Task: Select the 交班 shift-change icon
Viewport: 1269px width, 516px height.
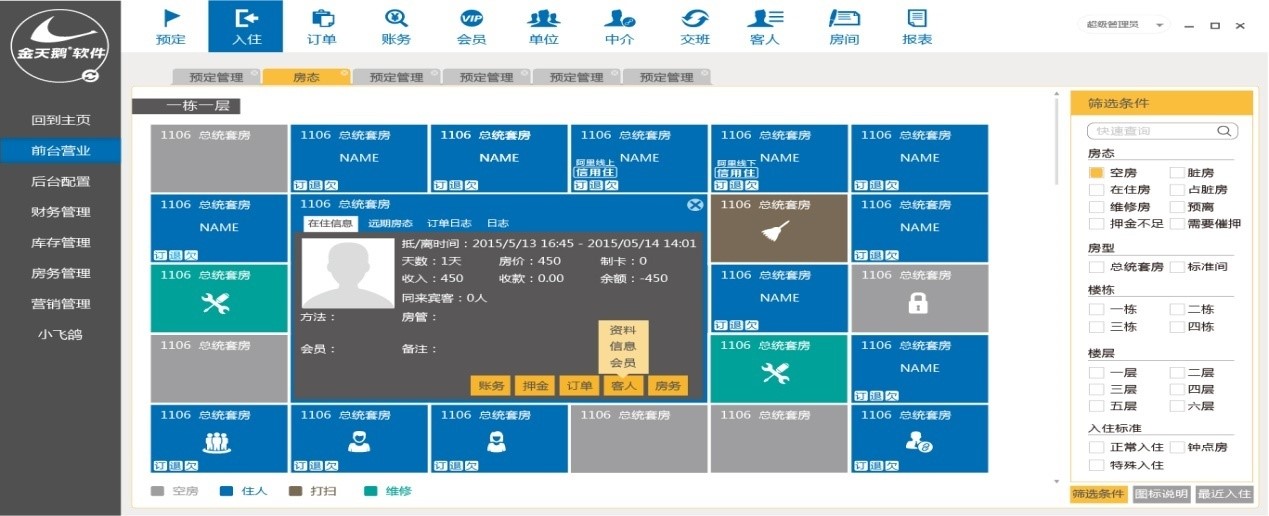Action: [694, 19]
